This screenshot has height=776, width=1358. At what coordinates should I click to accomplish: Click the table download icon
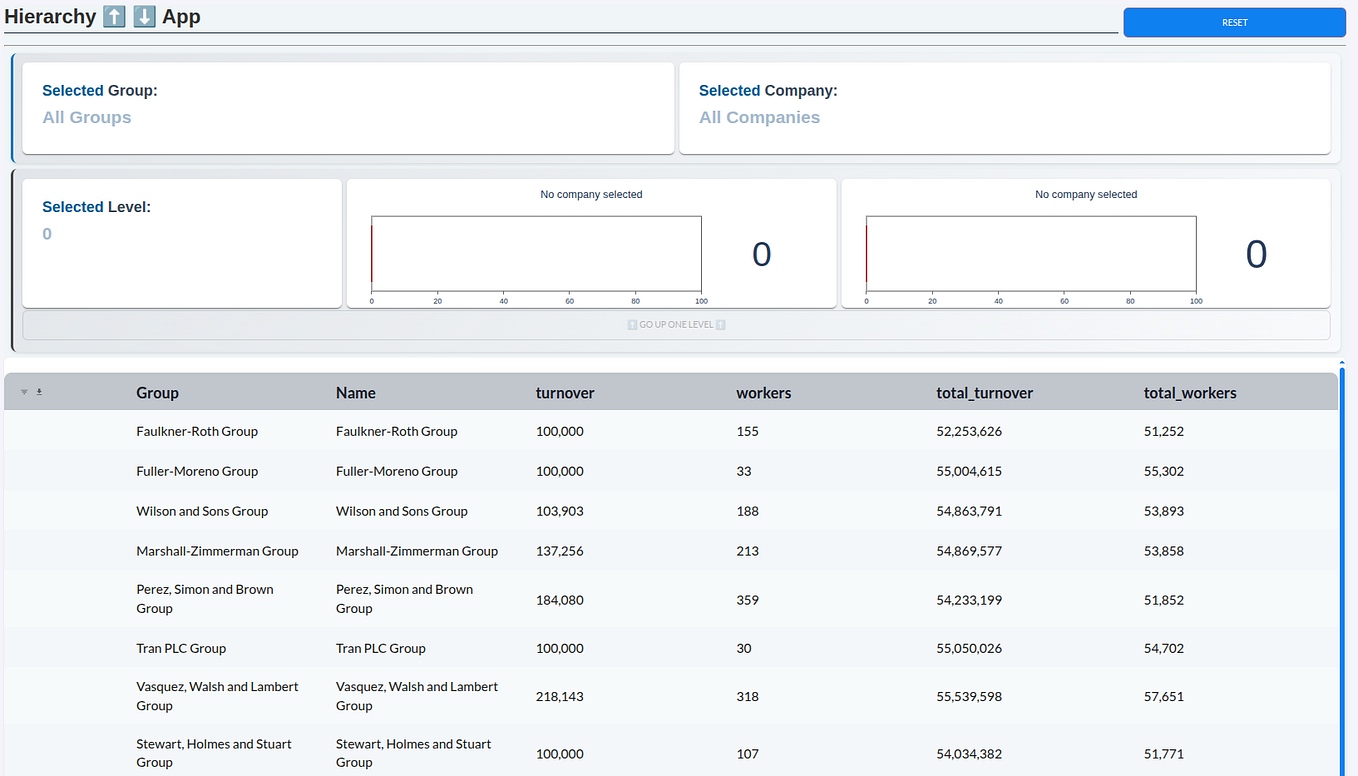click(x=39, y=392)
